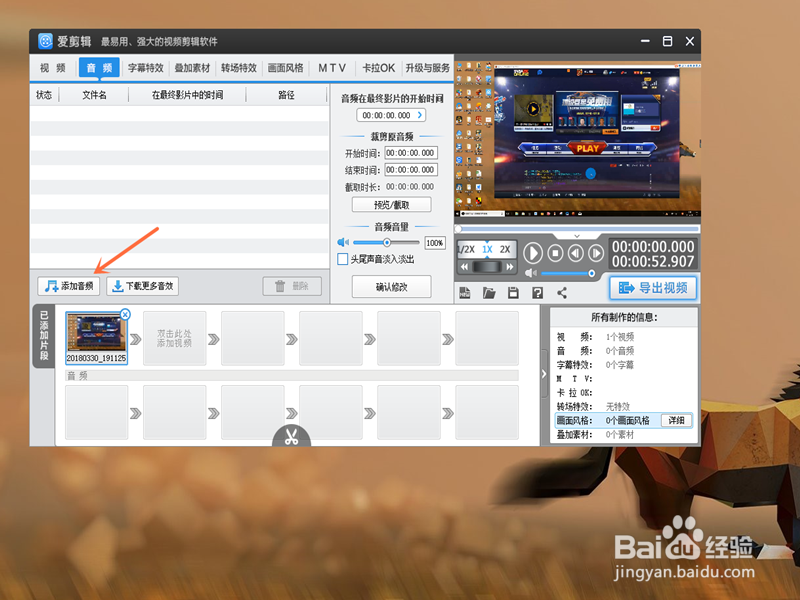Screen dimensions: 800x600
Task: Click the greyed 删除 delete button
Action: click(292, 286)
